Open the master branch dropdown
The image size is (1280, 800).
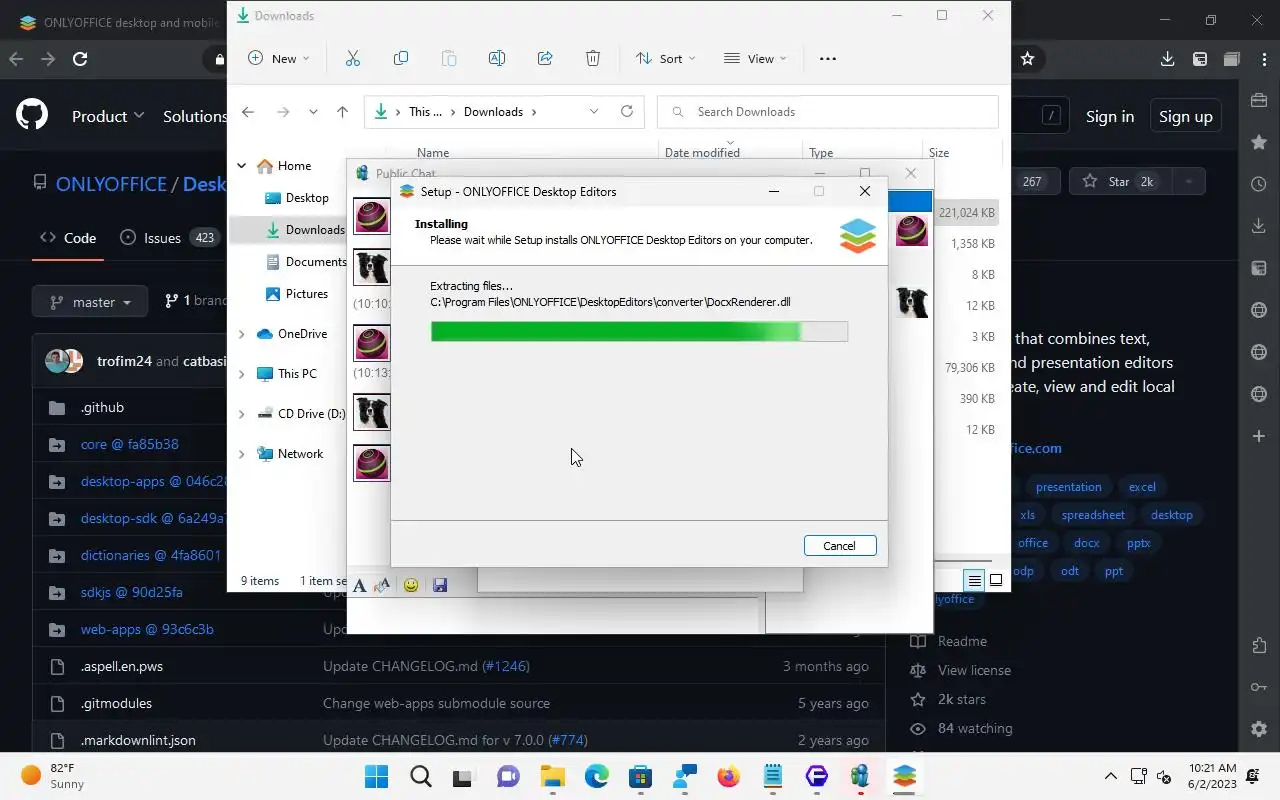(90, 302)
